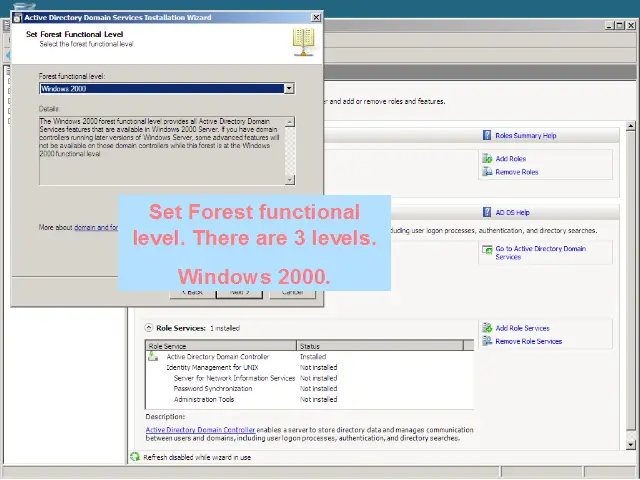Select Identity Management for UNIX row
This screenshot has width=640, height=480.
click(309, 367)
